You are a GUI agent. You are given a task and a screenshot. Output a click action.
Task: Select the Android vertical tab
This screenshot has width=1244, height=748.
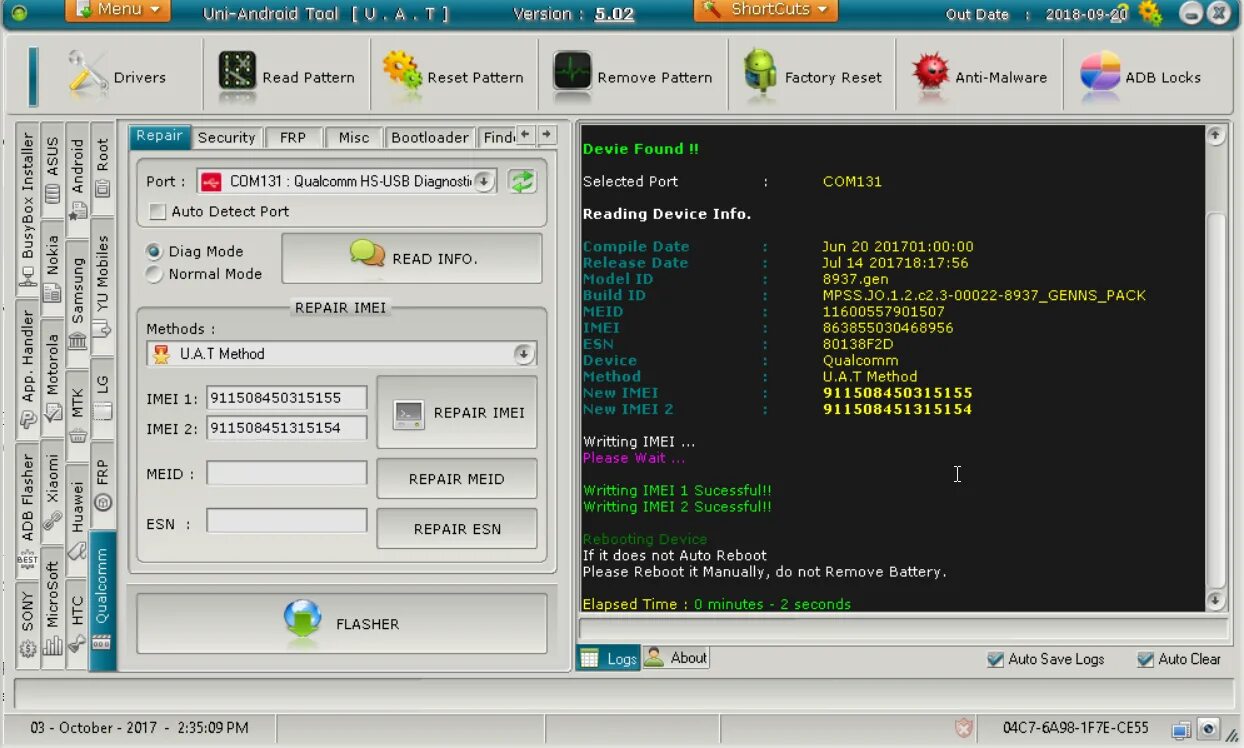click(77, 178)
